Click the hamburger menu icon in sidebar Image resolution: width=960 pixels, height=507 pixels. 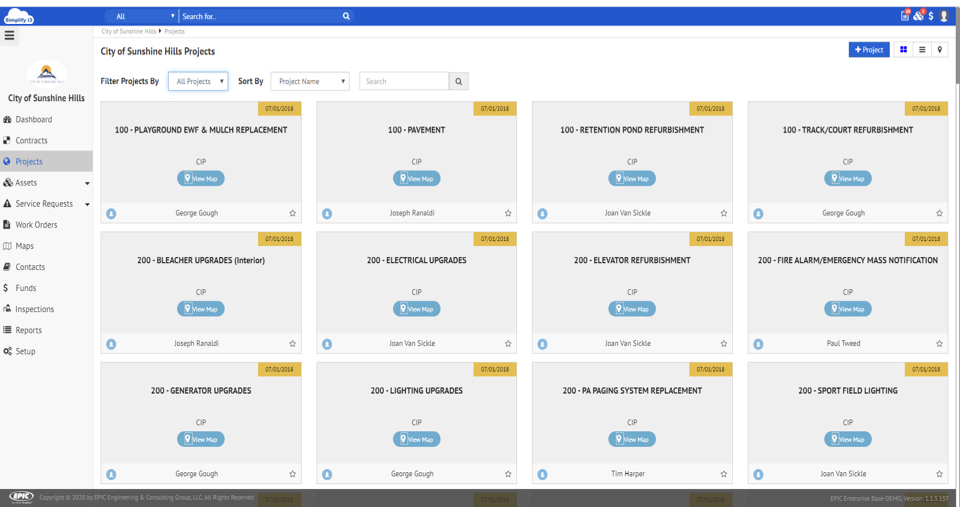coord(10,35)
